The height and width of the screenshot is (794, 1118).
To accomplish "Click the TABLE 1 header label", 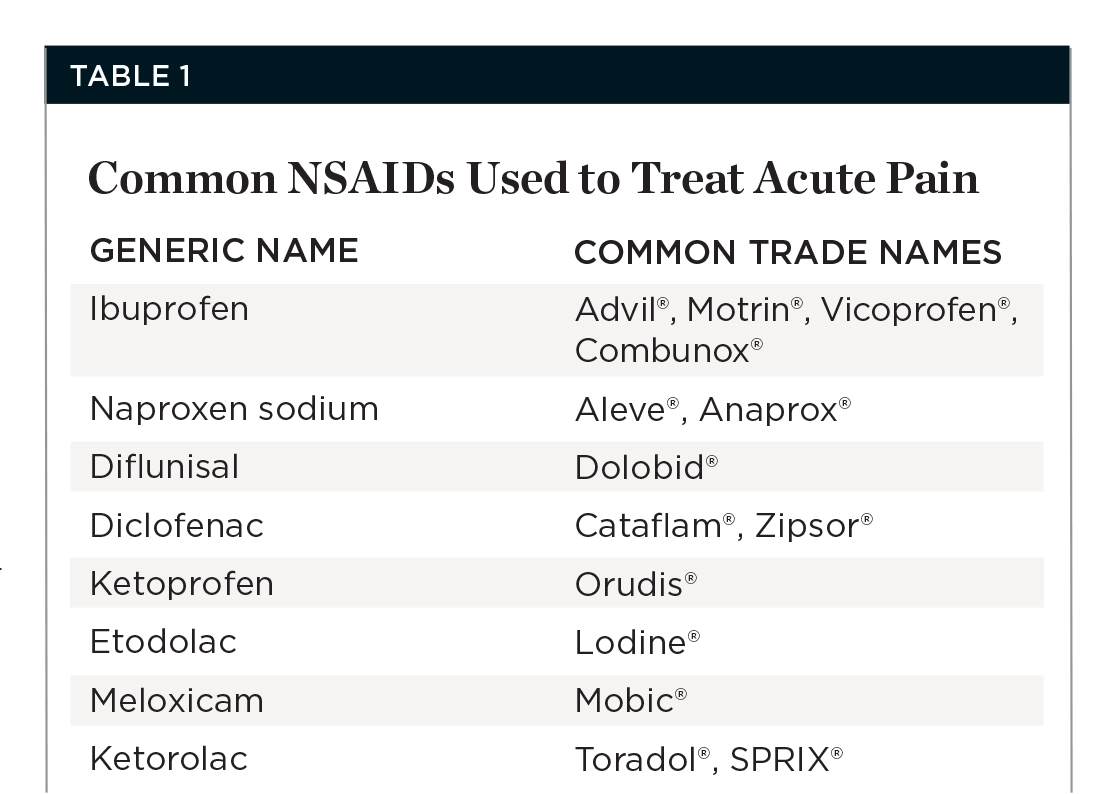I will (x=130, y=77).
